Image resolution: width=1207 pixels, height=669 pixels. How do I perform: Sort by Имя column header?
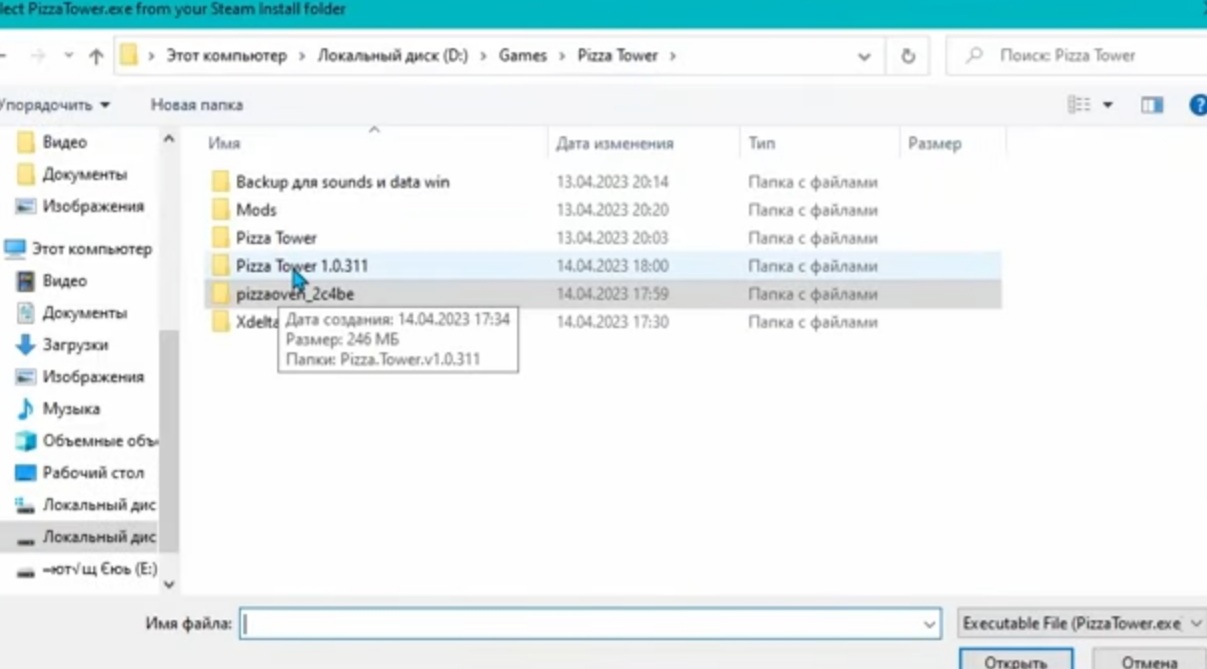pyautogui.click(x=224, y=144)
